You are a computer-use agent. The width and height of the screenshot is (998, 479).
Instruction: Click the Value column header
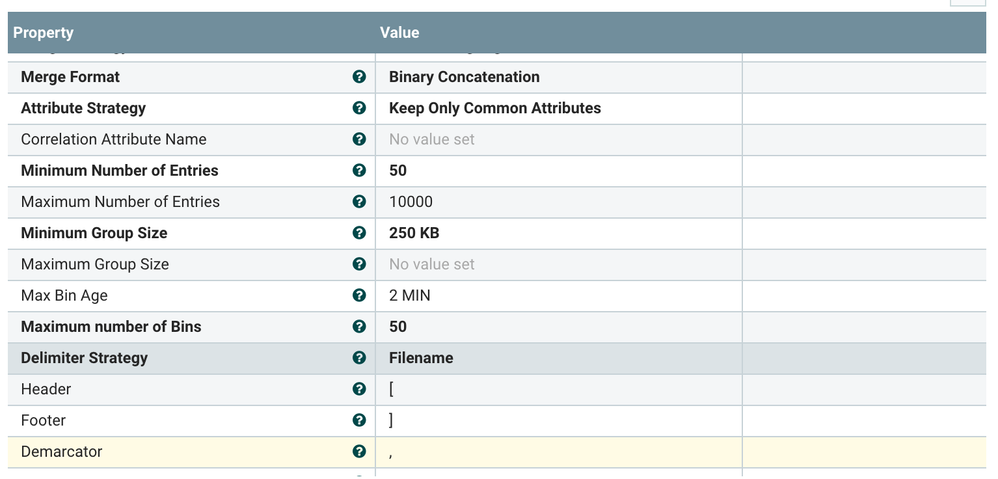click(399, 33)
